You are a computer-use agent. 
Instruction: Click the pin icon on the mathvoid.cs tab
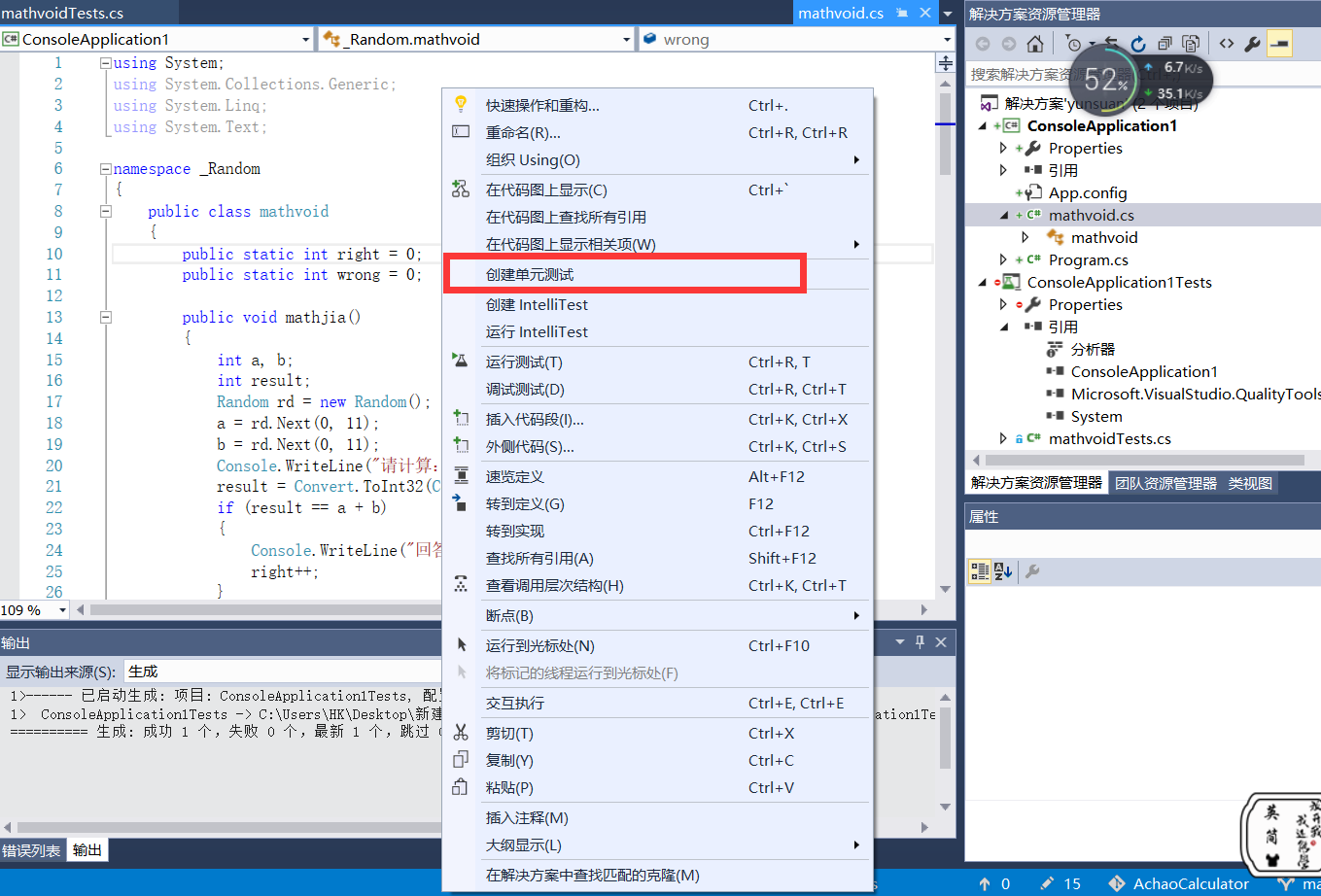point(902,13)
